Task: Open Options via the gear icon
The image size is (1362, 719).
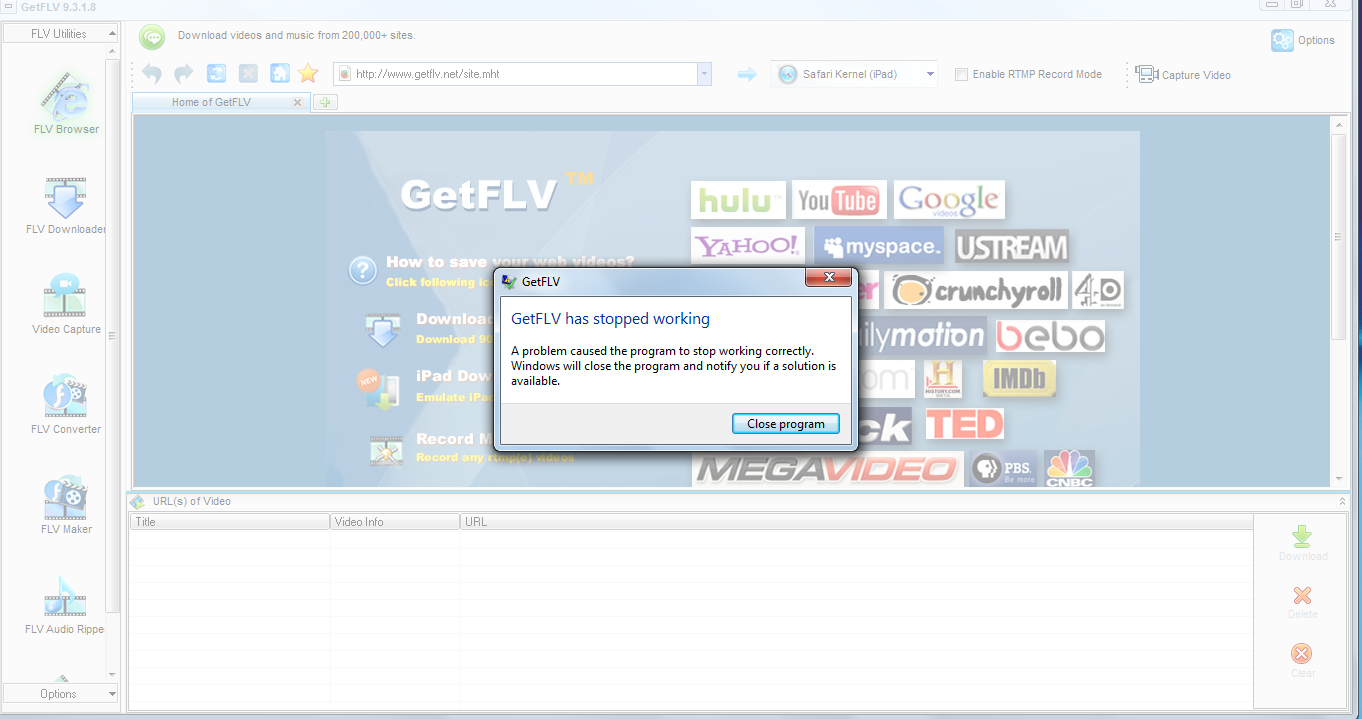Action: click(x=1282, y=40)
